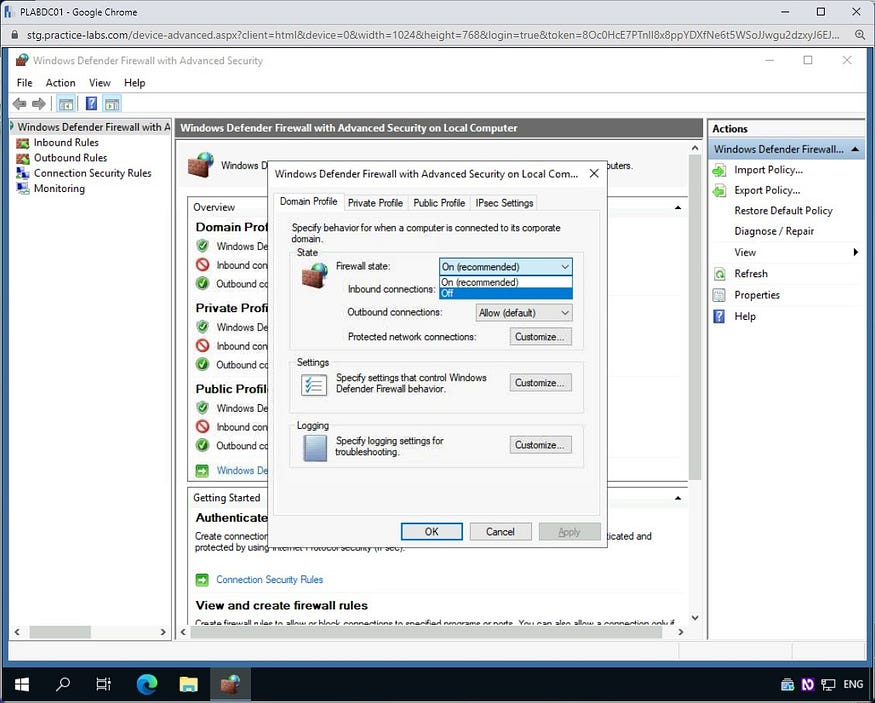Close the firewall properties dialog

[594, 174]
